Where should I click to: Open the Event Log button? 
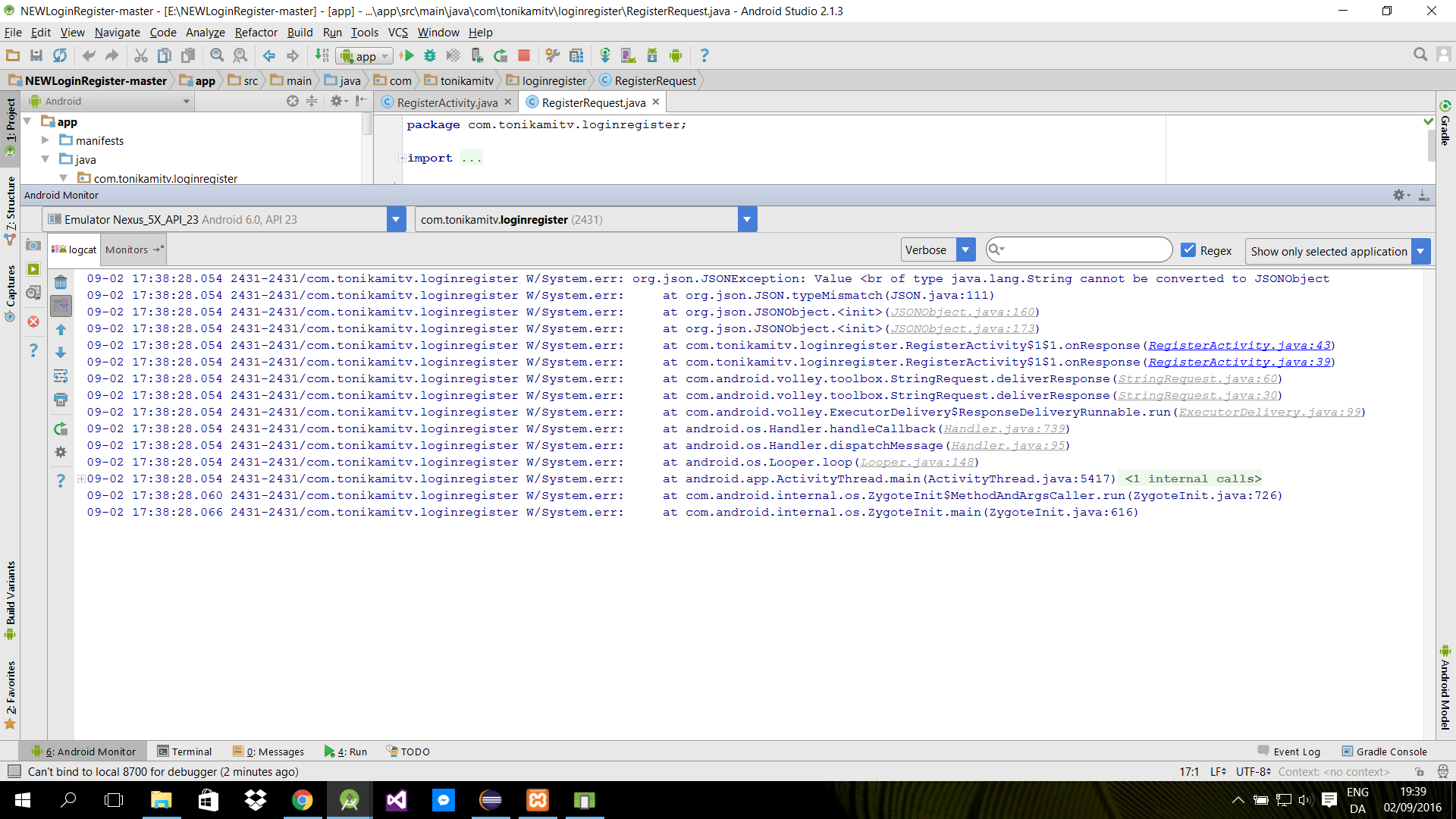point(1289,752)
